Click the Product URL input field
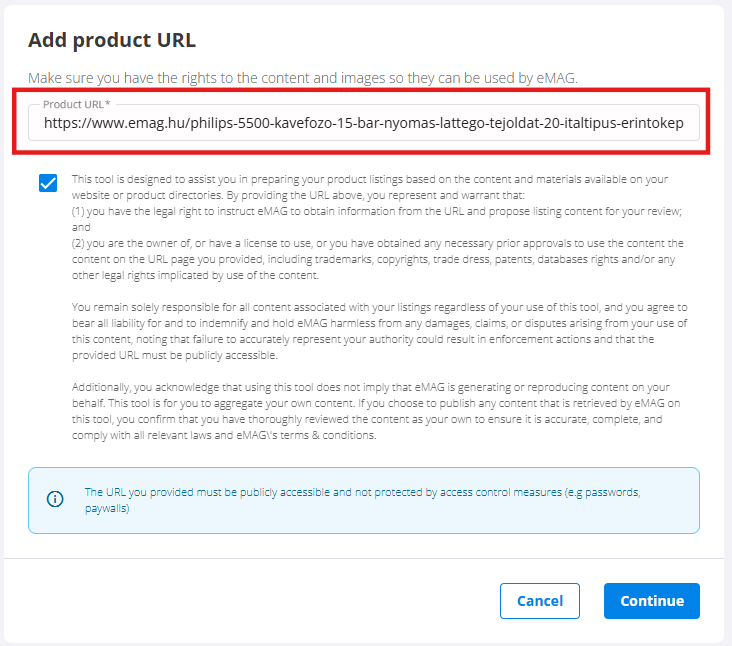The height and width of the screenshot is (646, 732). [x=363, y=123]
